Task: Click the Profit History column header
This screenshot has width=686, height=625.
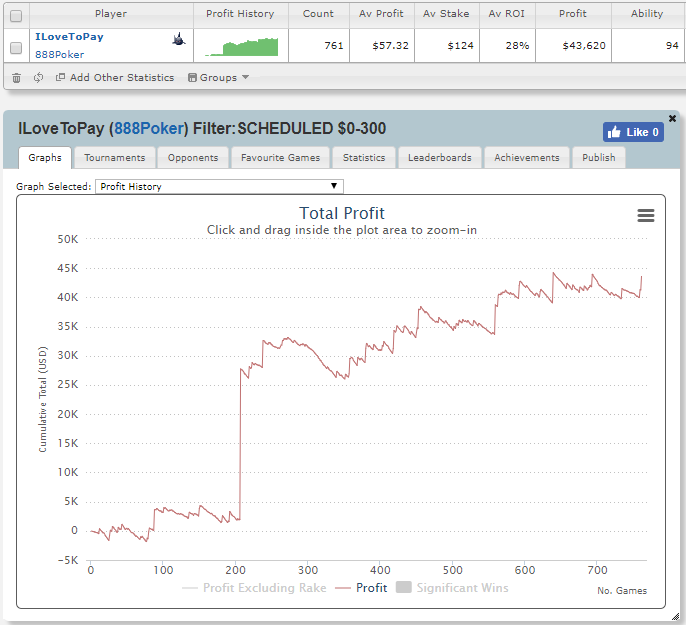Action: [x=240, y=14]
